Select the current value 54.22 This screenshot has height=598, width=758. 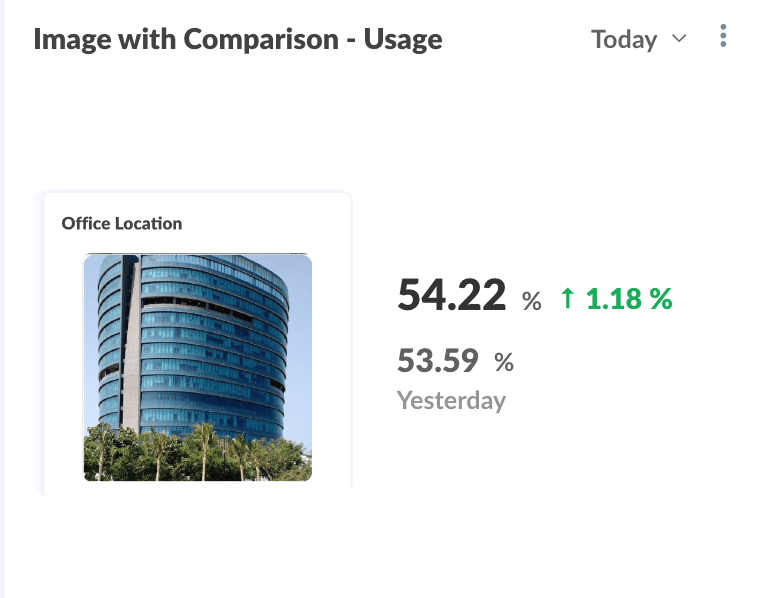(452, 294)
